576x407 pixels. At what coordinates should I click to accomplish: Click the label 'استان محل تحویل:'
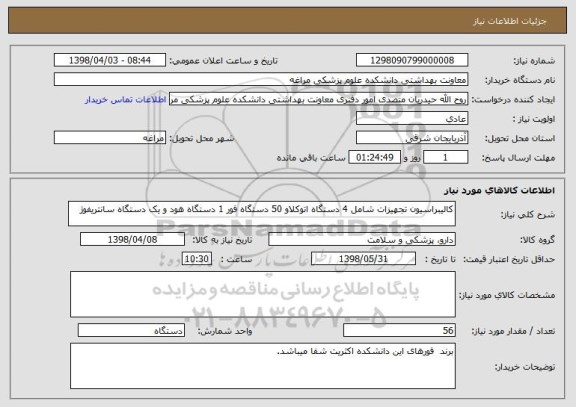tap(520, 138)
